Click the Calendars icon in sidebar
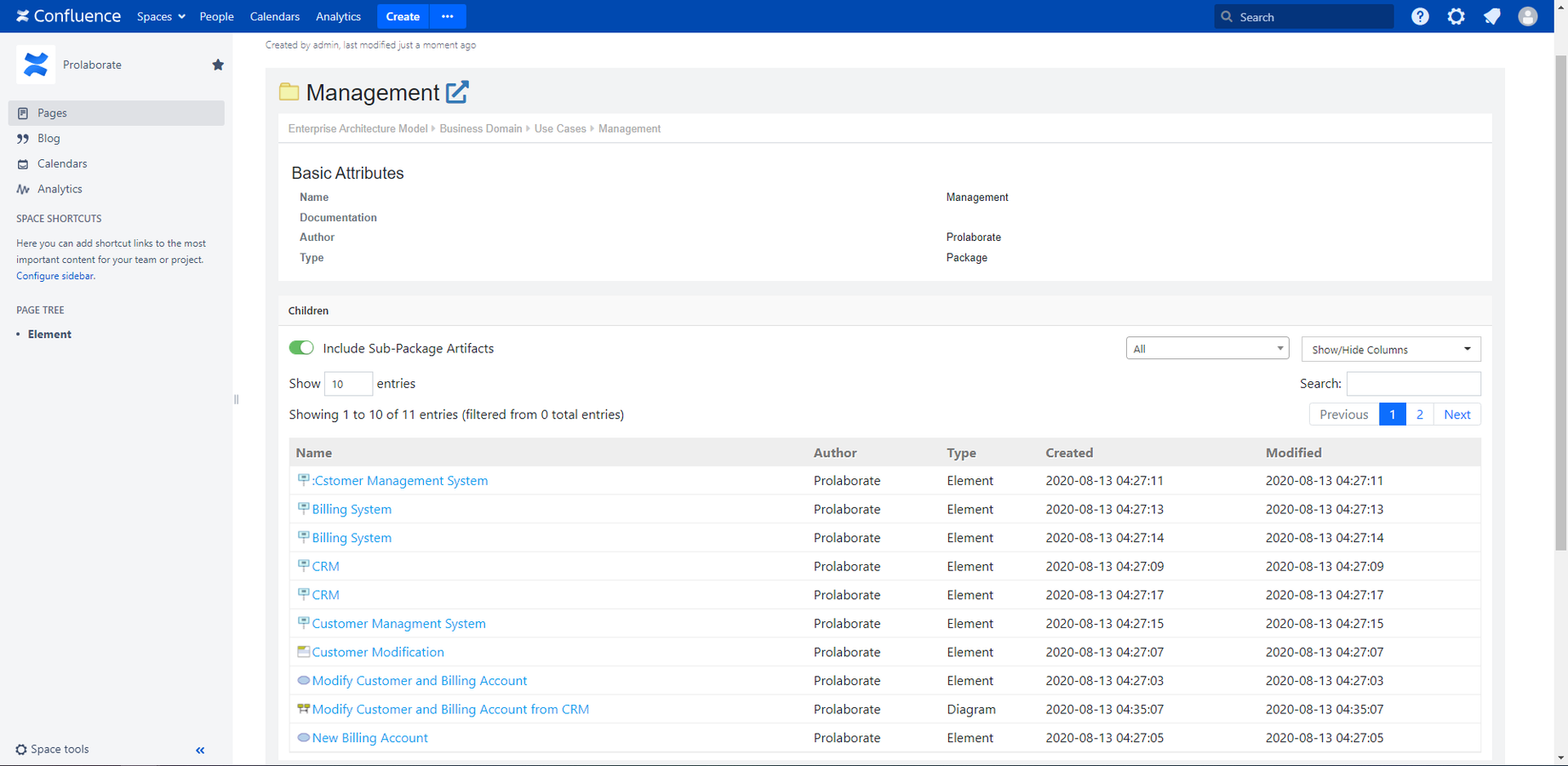The height and width of the screenshot is (766, 1568). pyautogui.click(x=23, y=164)
